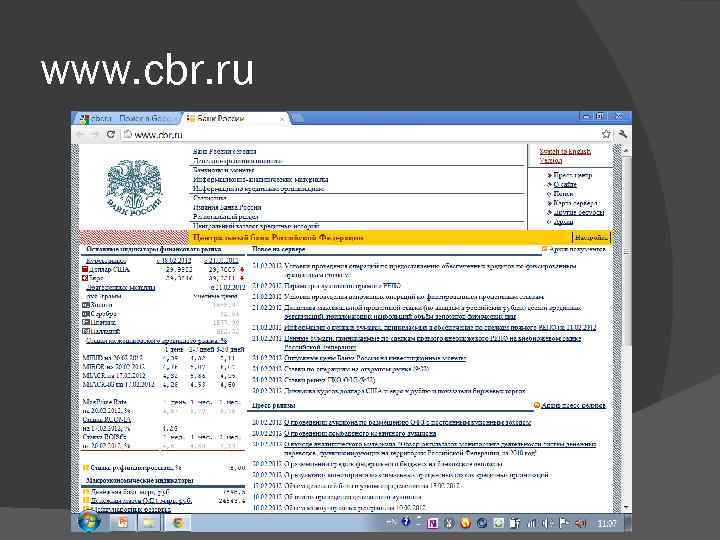Switch to Chrome on the taskbar
Image resolution: width=720 pixels, height=540 pixels.
pos(178,523)
